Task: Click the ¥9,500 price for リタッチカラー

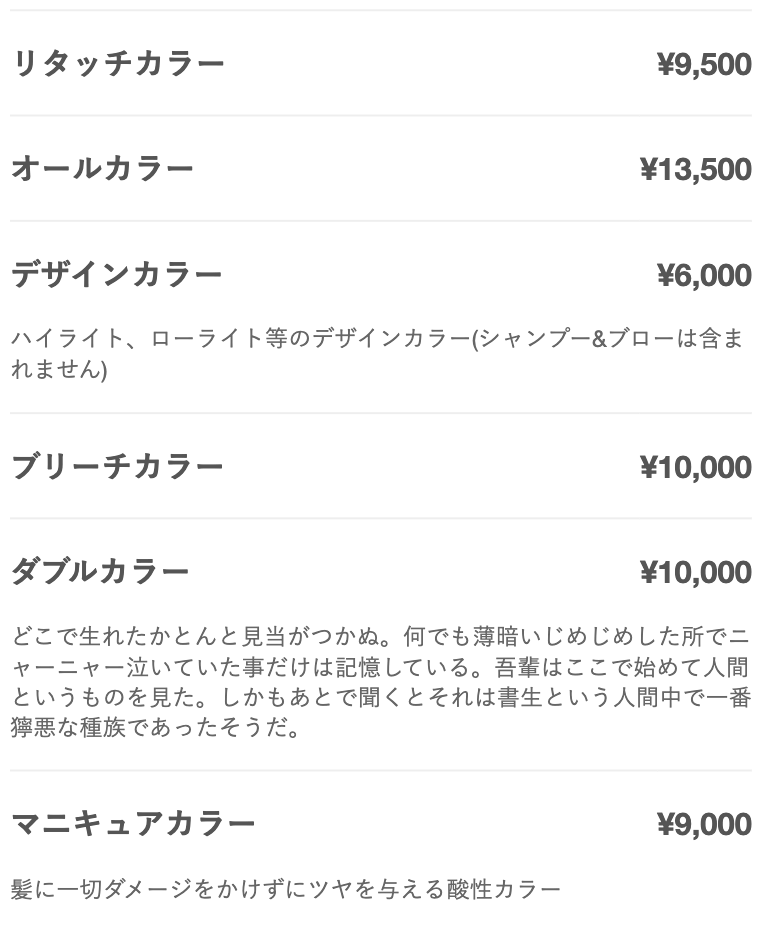Action: coord(704,64)
